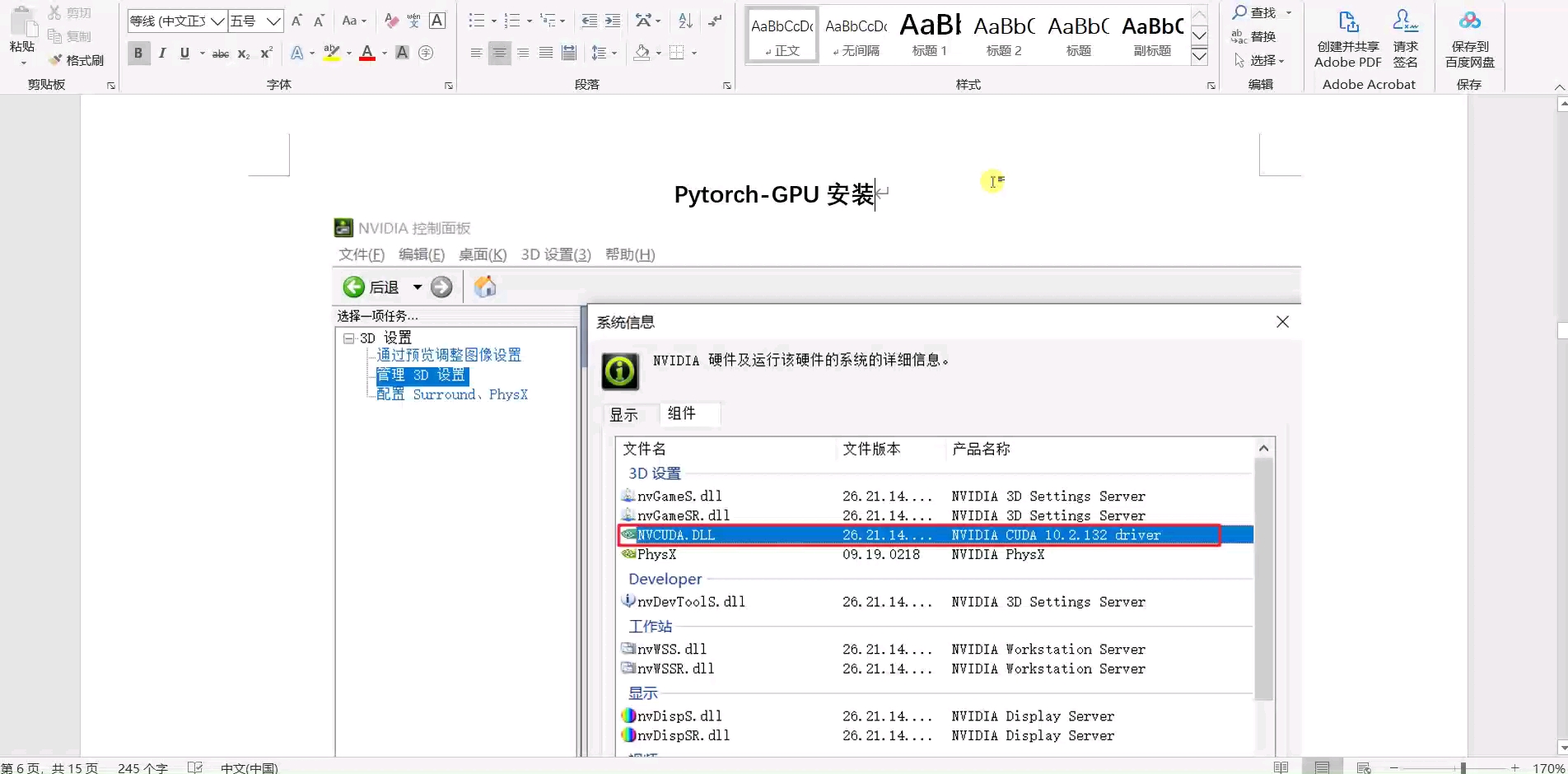Image resolution: width=1568 pixels, height=774 pixels.
Task: Click the Cut (剪切) scissors button
Action: [69, 13]
